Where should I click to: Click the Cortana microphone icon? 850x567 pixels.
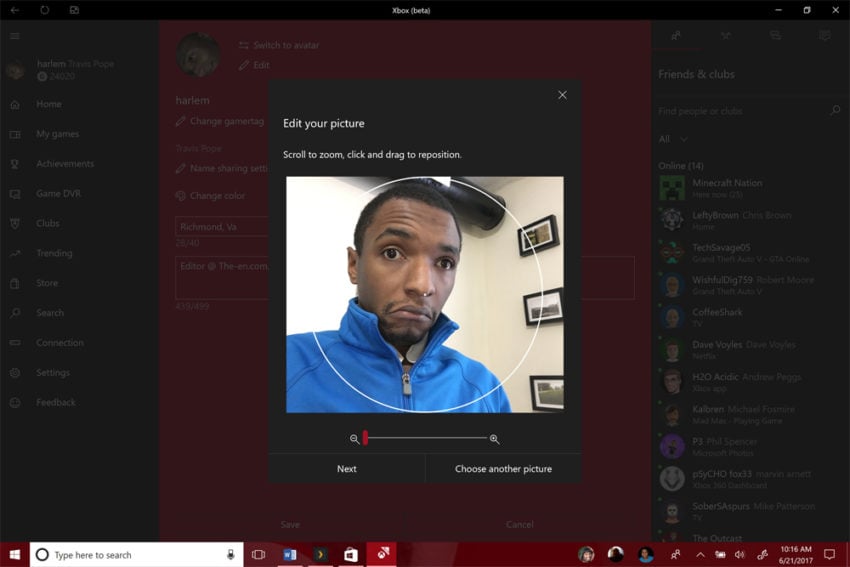[x=230, y=555]
